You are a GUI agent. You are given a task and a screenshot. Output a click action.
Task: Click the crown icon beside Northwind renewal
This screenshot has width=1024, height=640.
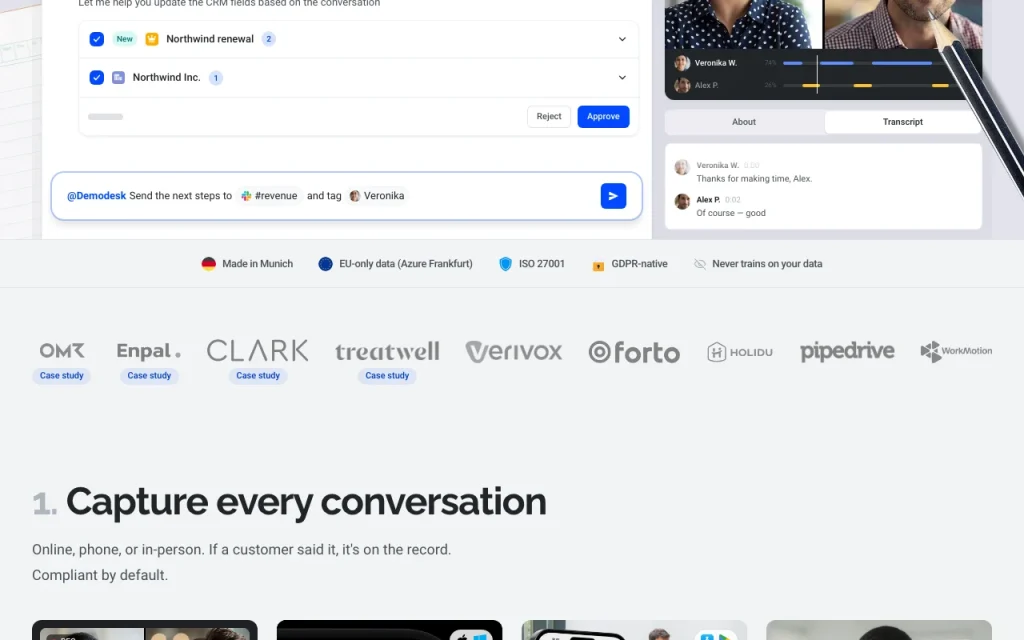point(152,39)
